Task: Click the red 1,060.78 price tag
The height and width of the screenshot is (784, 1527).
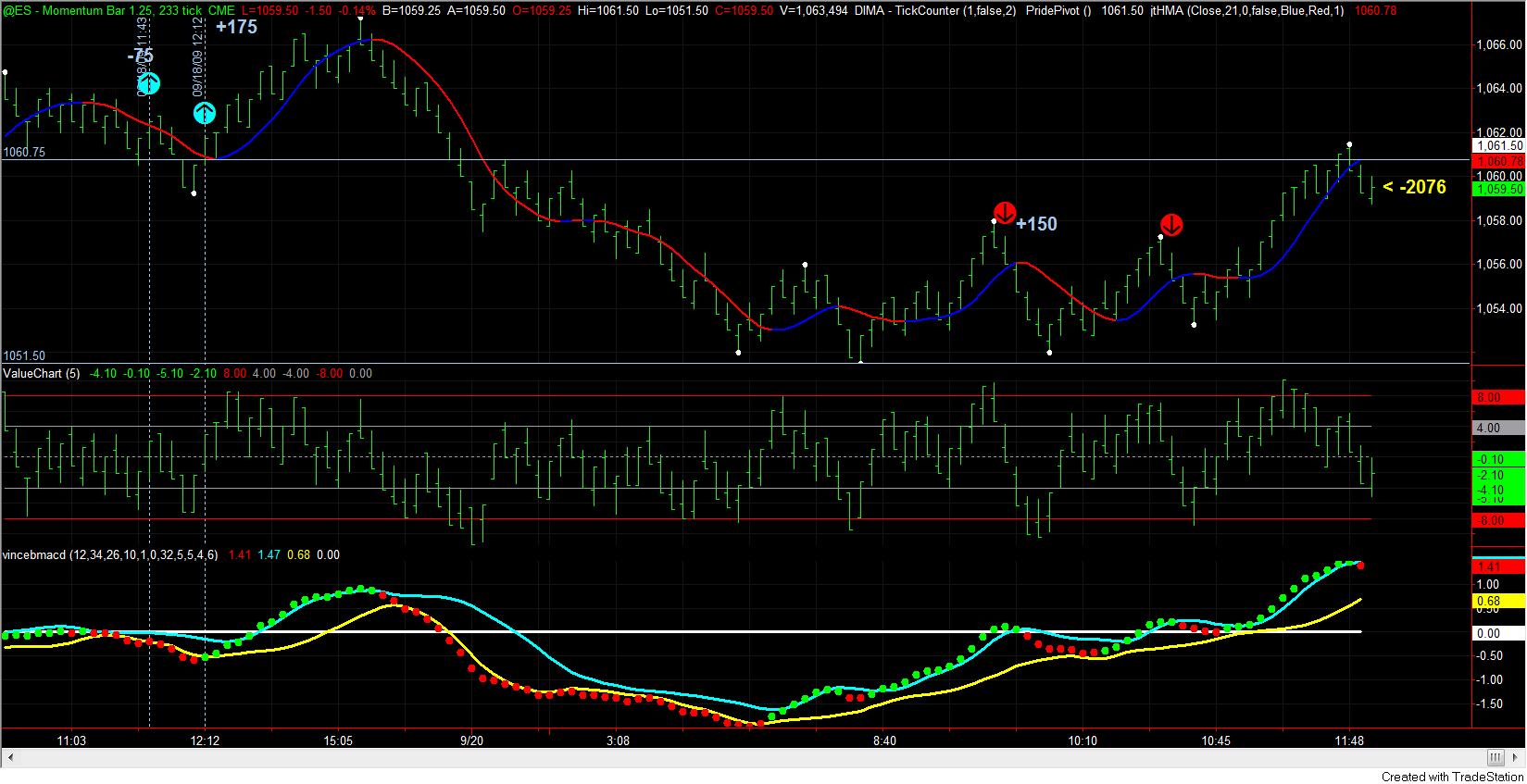Action: tap(1498, 161)
